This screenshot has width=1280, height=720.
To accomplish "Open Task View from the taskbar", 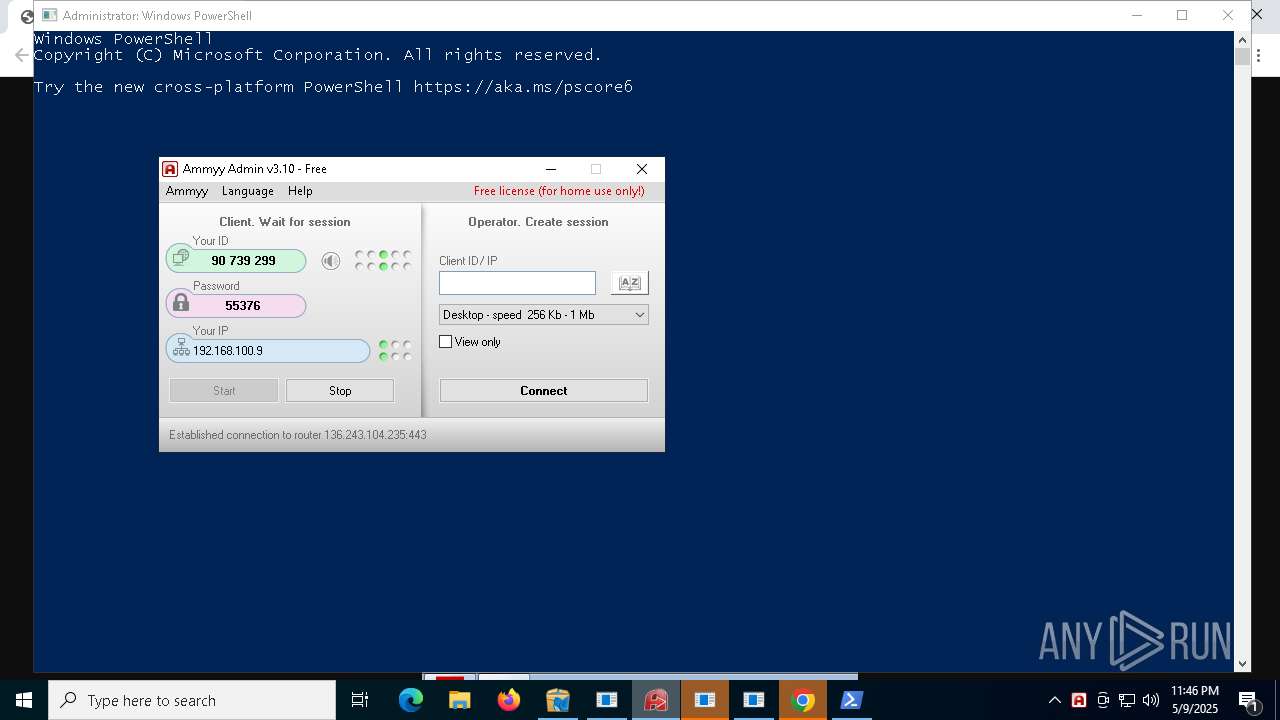I will coord(360,700).
